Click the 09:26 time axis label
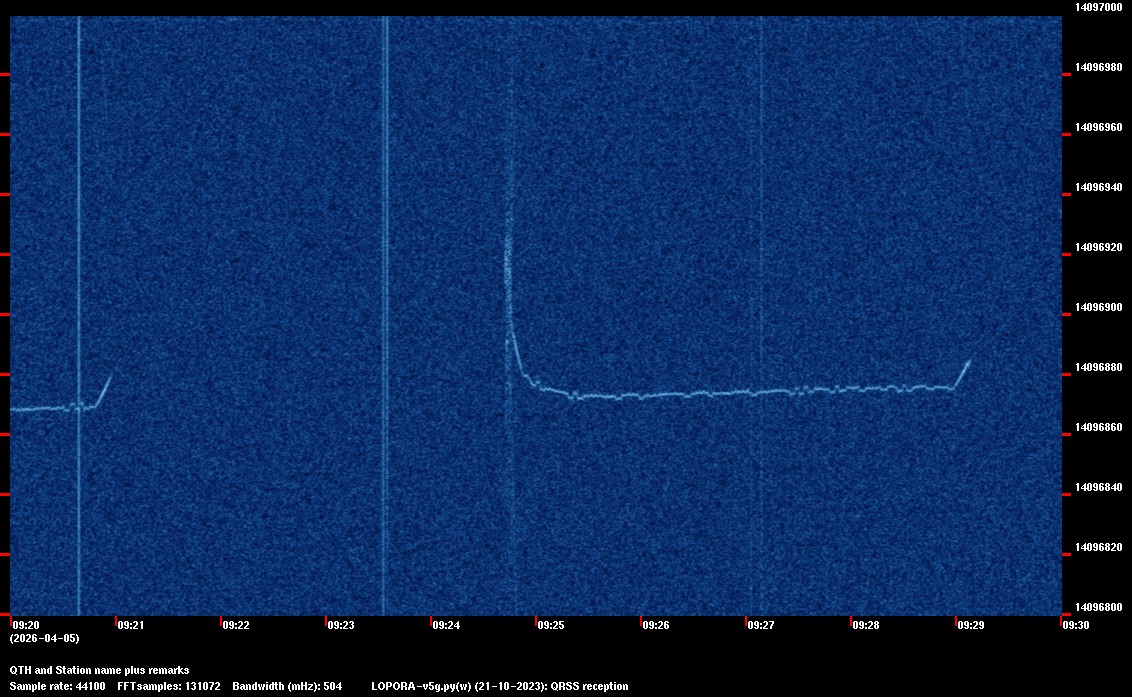The image size is (1132, 697). click(656, 625)
